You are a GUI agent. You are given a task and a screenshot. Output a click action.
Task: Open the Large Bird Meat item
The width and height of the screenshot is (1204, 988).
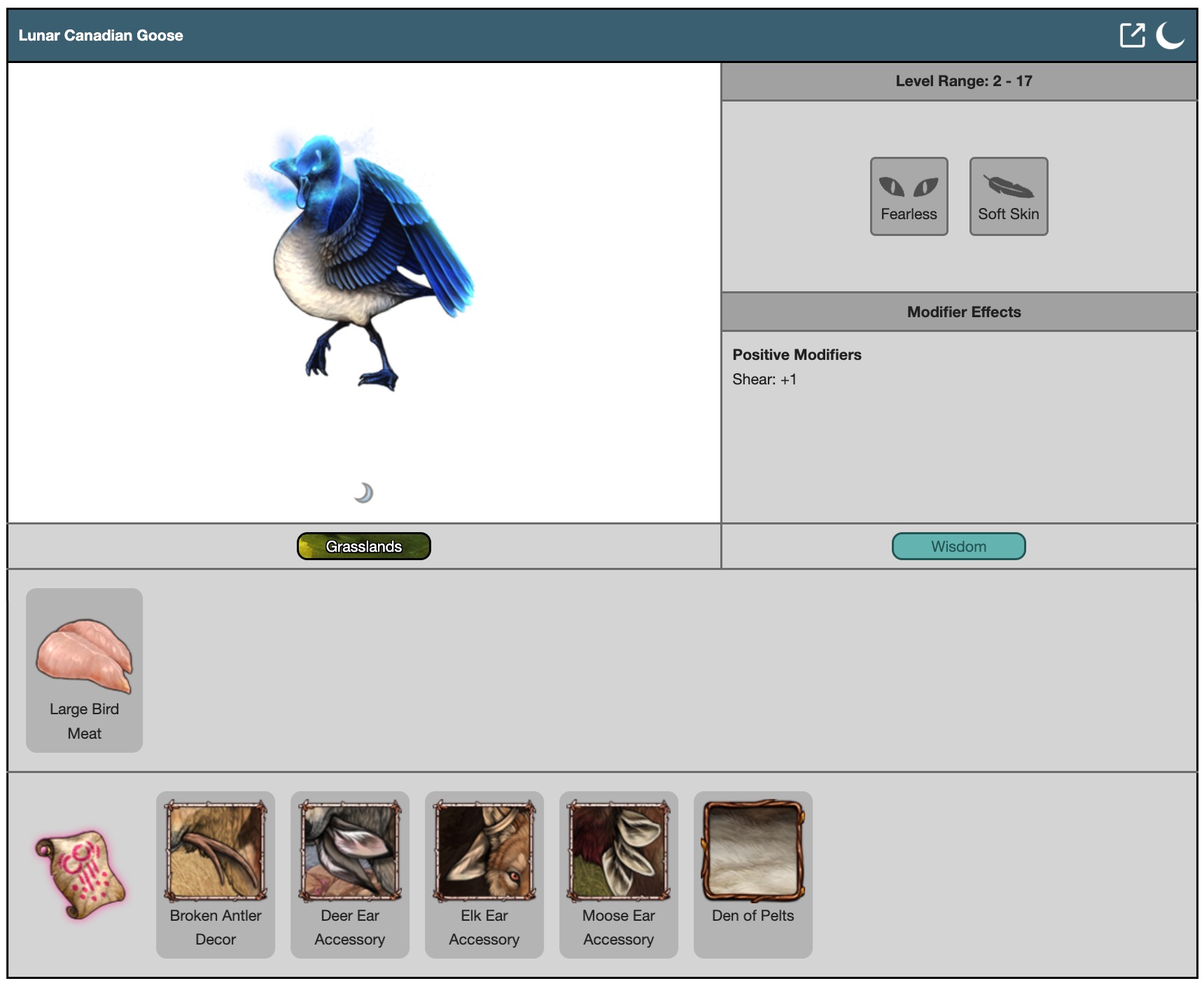click(x=84, y=670)
